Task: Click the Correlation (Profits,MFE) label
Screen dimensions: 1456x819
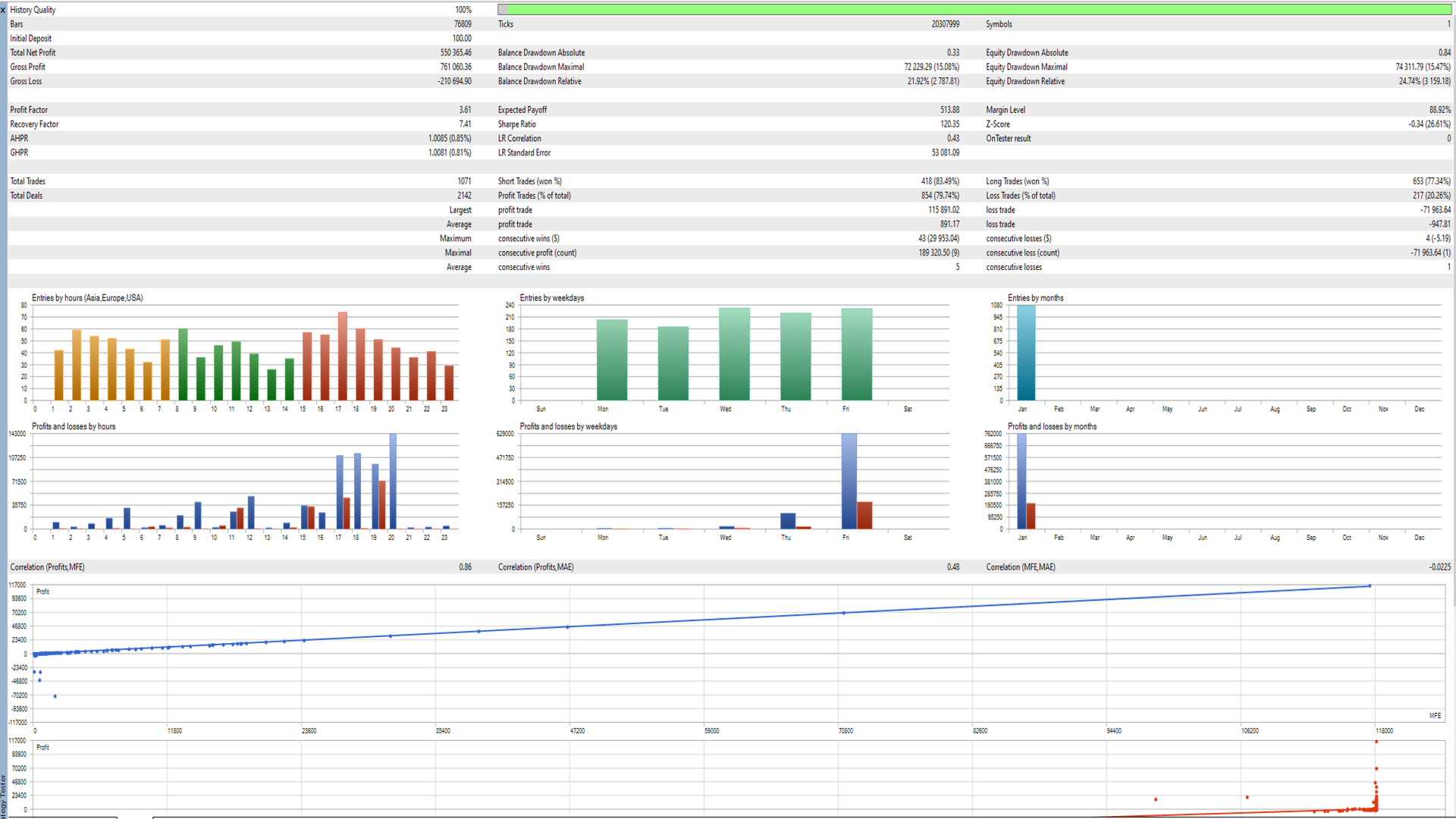Action: (x=47, y=567)
